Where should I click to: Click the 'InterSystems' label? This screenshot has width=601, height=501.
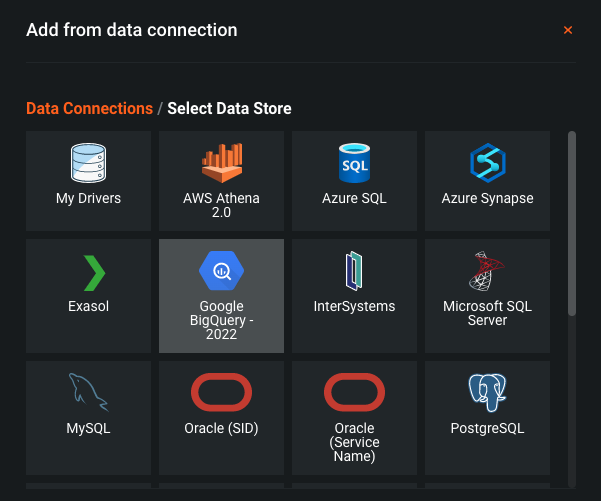click(355, 306)
